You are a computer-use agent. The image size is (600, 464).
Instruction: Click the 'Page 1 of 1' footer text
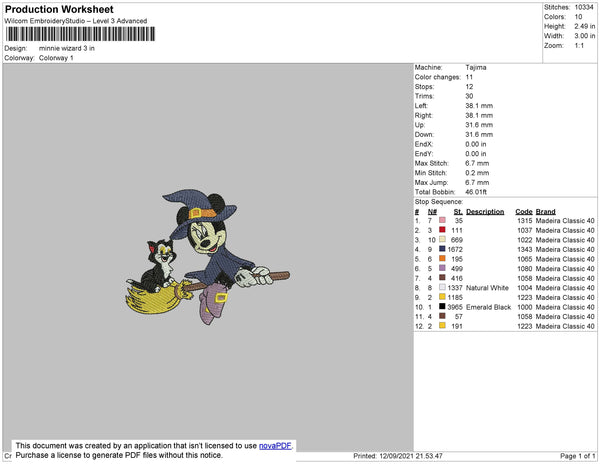[578, 456]
